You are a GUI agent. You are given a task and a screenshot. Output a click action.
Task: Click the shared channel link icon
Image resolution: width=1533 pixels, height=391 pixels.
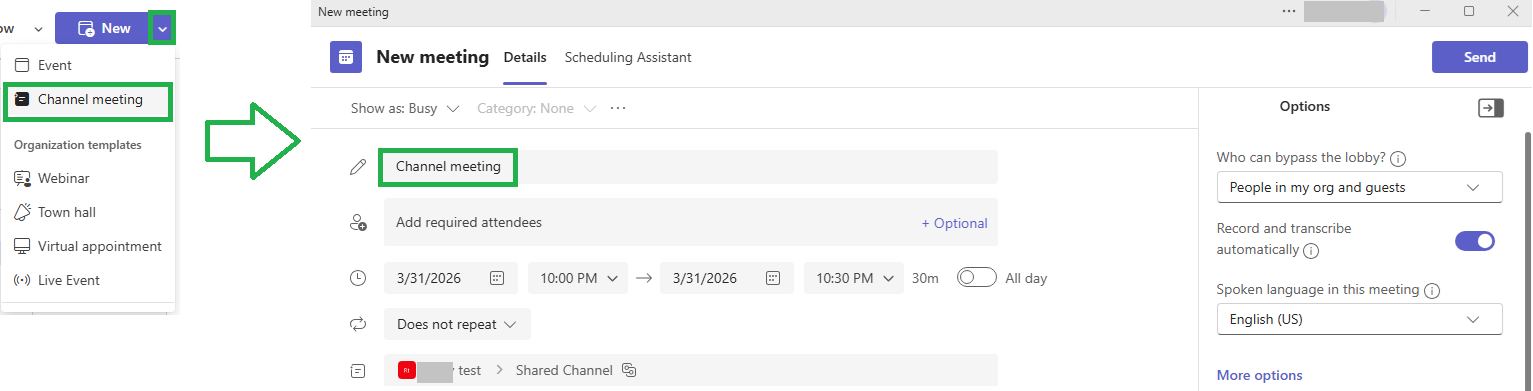pyautogui.click(x=630, y=370)
